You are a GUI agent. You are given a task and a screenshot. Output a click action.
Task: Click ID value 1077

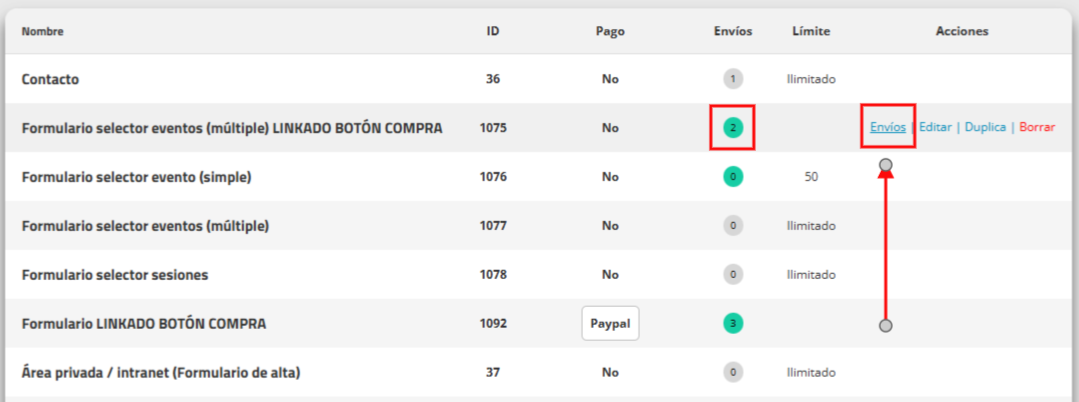493,226
